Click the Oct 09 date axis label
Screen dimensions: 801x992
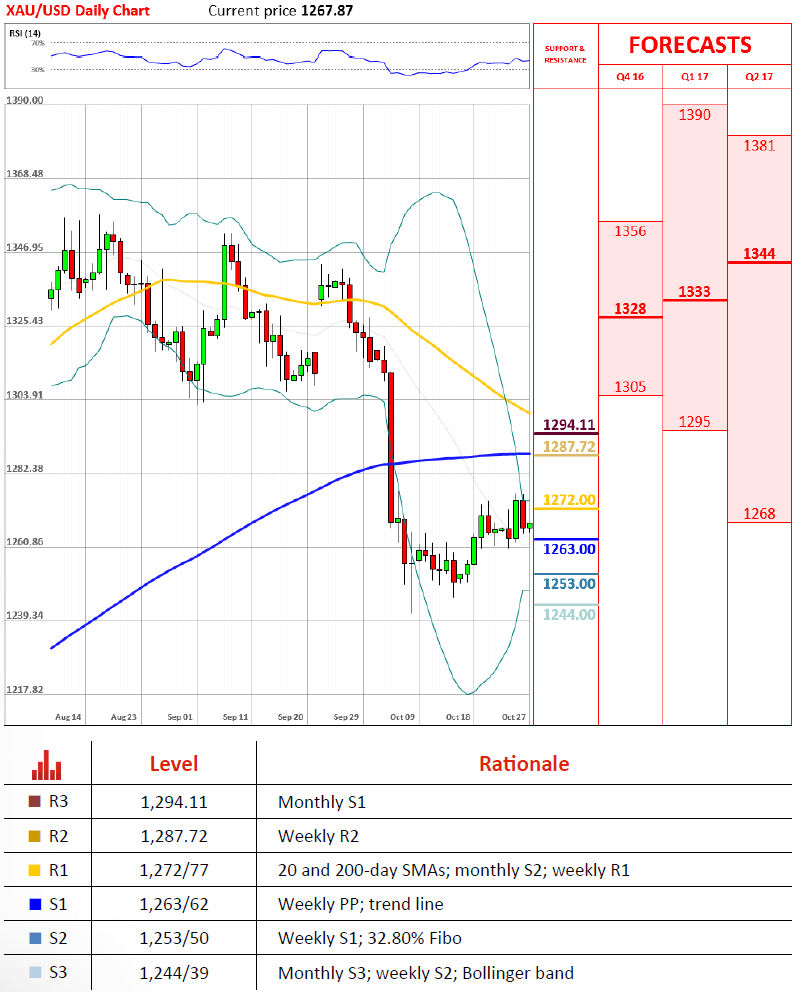point(402,717)
